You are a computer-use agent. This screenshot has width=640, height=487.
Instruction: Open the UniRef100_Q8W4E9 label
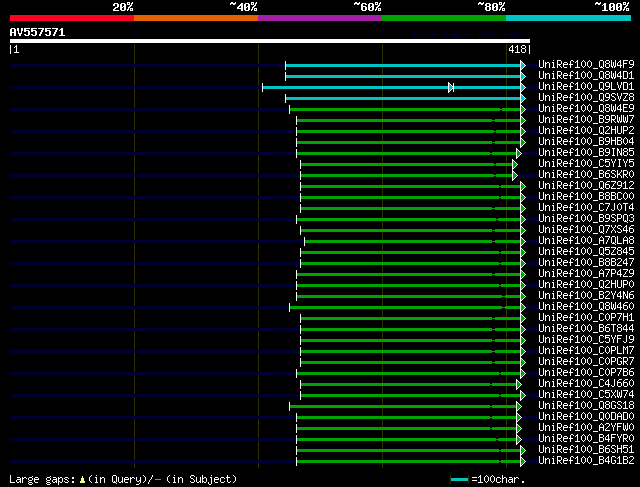(x=586, y=109)
